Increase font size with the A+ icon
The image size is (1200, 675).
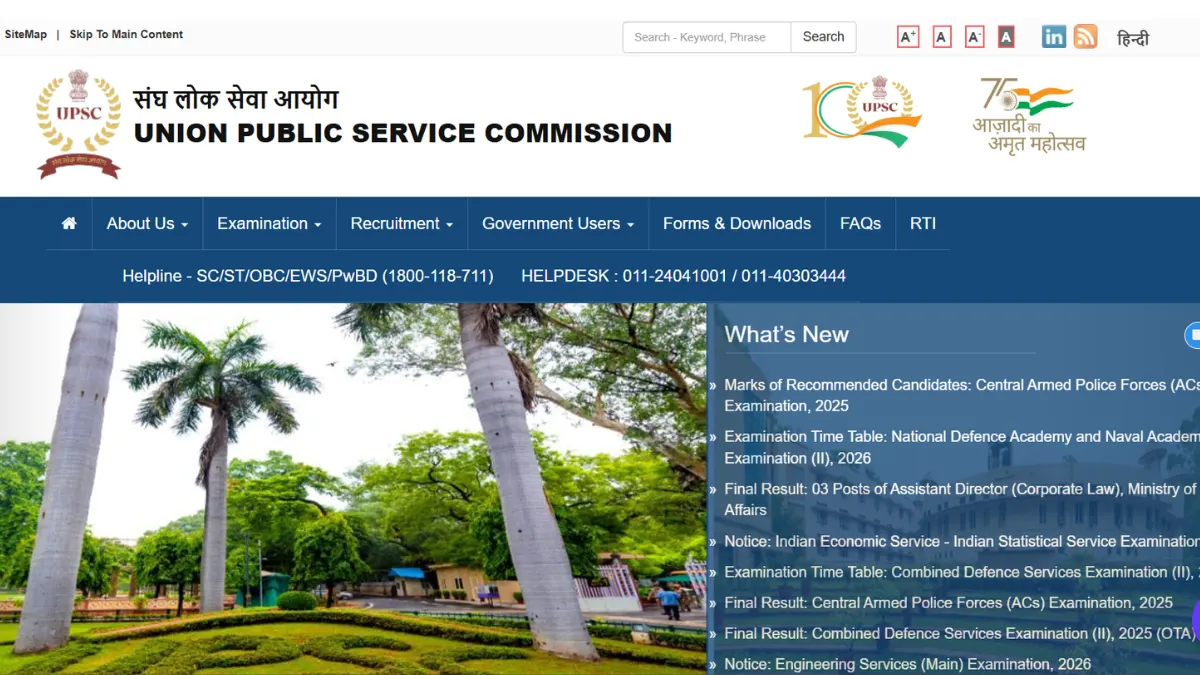pyautogui.click(x=908, y=37)
